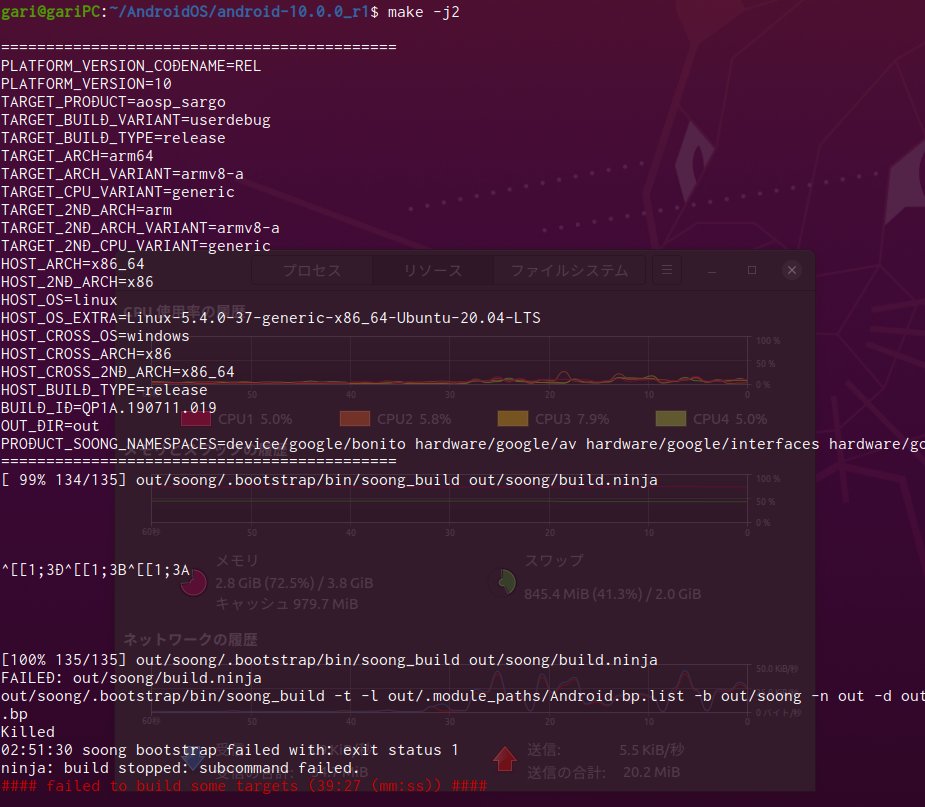Click the 'HOST_OS=linux' line
The image size is (925, 807).
[x=59, y=300]
